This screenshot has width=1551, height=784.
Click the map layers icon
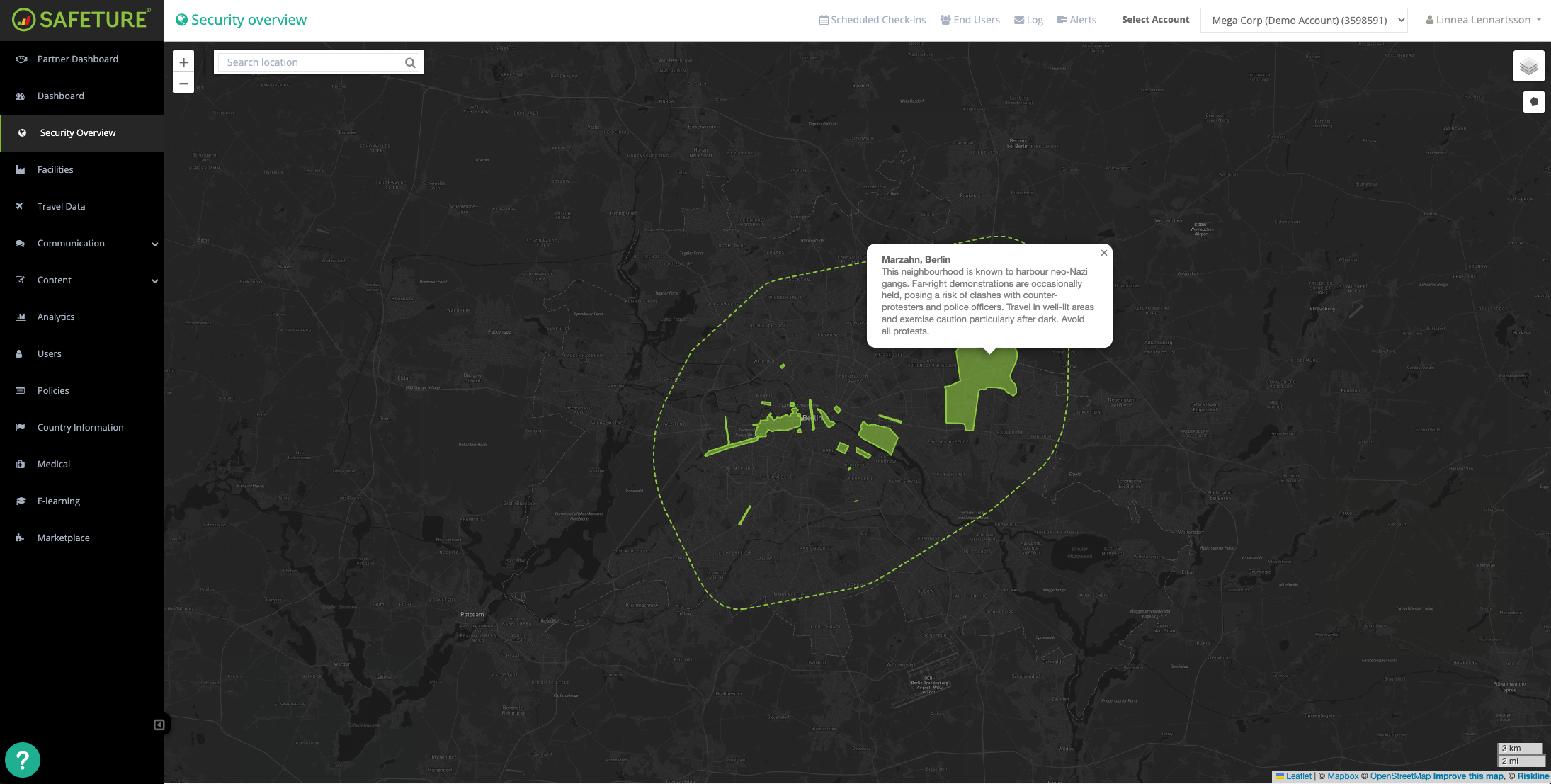(x=1528, y=67)
